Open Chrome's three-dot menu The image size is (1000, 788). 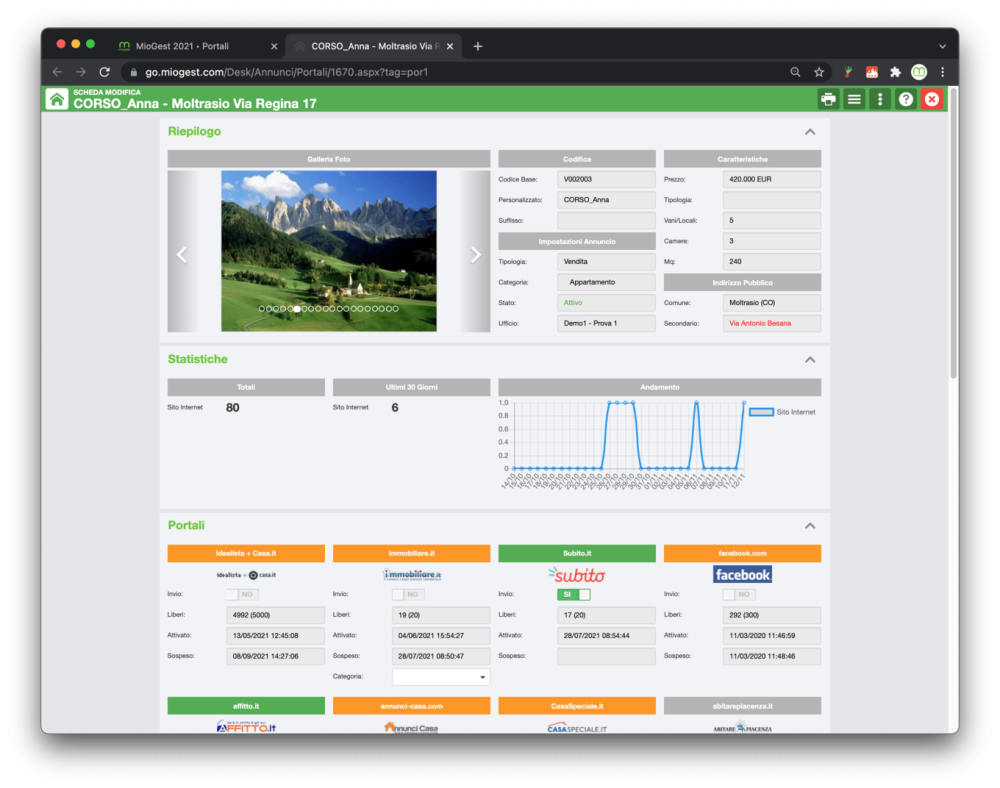(x=943, y=72)
